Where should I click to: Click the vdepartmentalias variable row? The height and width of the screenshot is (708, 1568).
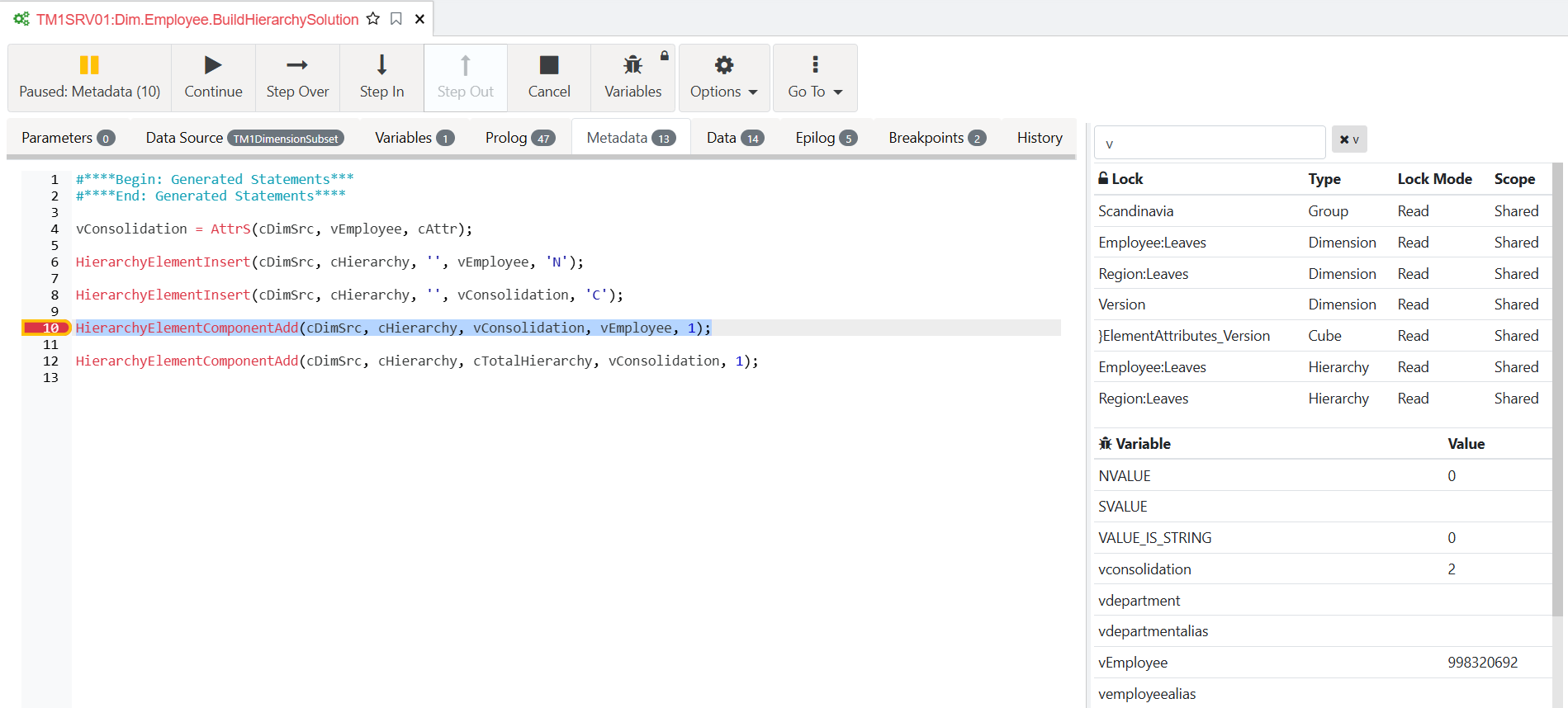point(1323,631)
